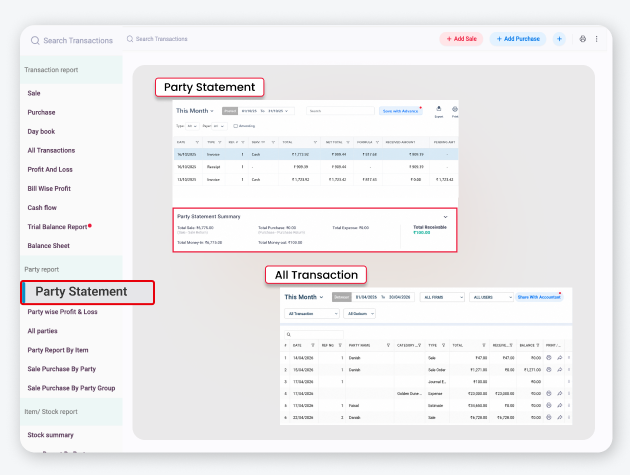This screenshot has height=475, width=630.
Task: Tick the checkbox in Party Statement filter row
Action: tap(235, 126)
